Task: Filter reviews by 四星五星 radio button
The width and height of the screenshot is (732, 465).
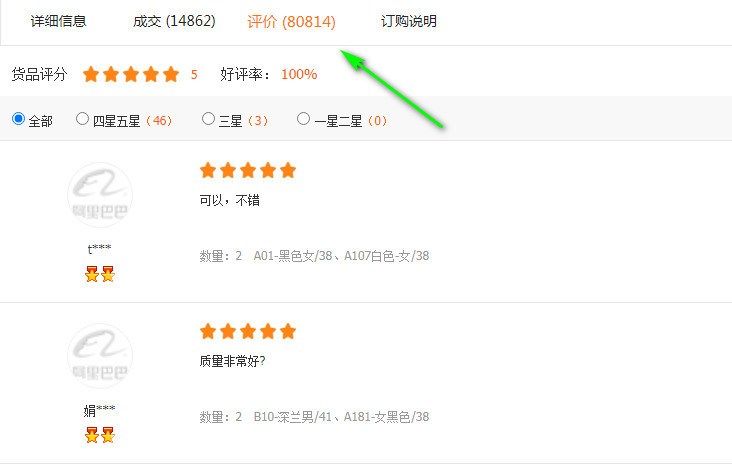Action: [82, 119]
